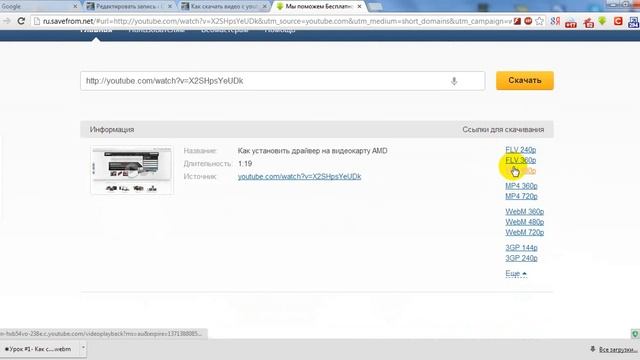Close the 'Редактировать запись' tab

(170, 7)
